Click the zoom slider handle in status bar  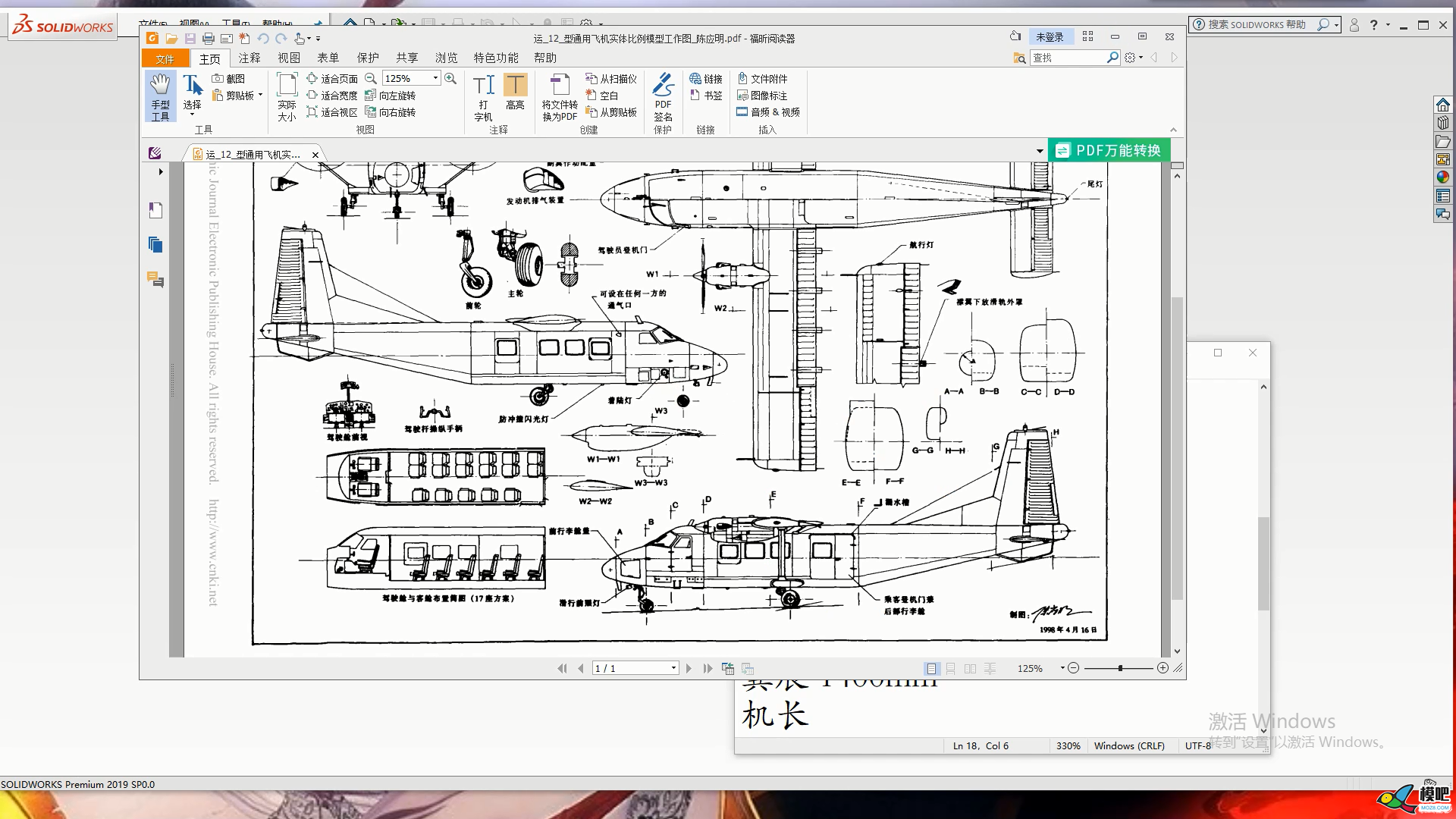[x=1120, y=668]
